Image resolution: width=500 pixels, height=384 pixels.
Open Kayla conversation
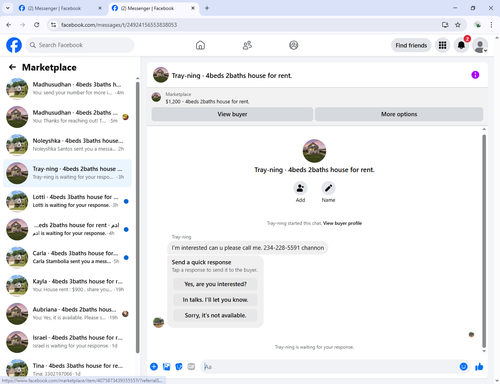click(67, 285)
